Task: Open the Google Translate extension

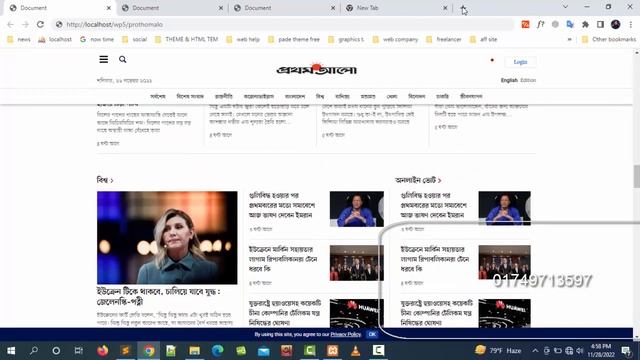Action: pos(570,24)
